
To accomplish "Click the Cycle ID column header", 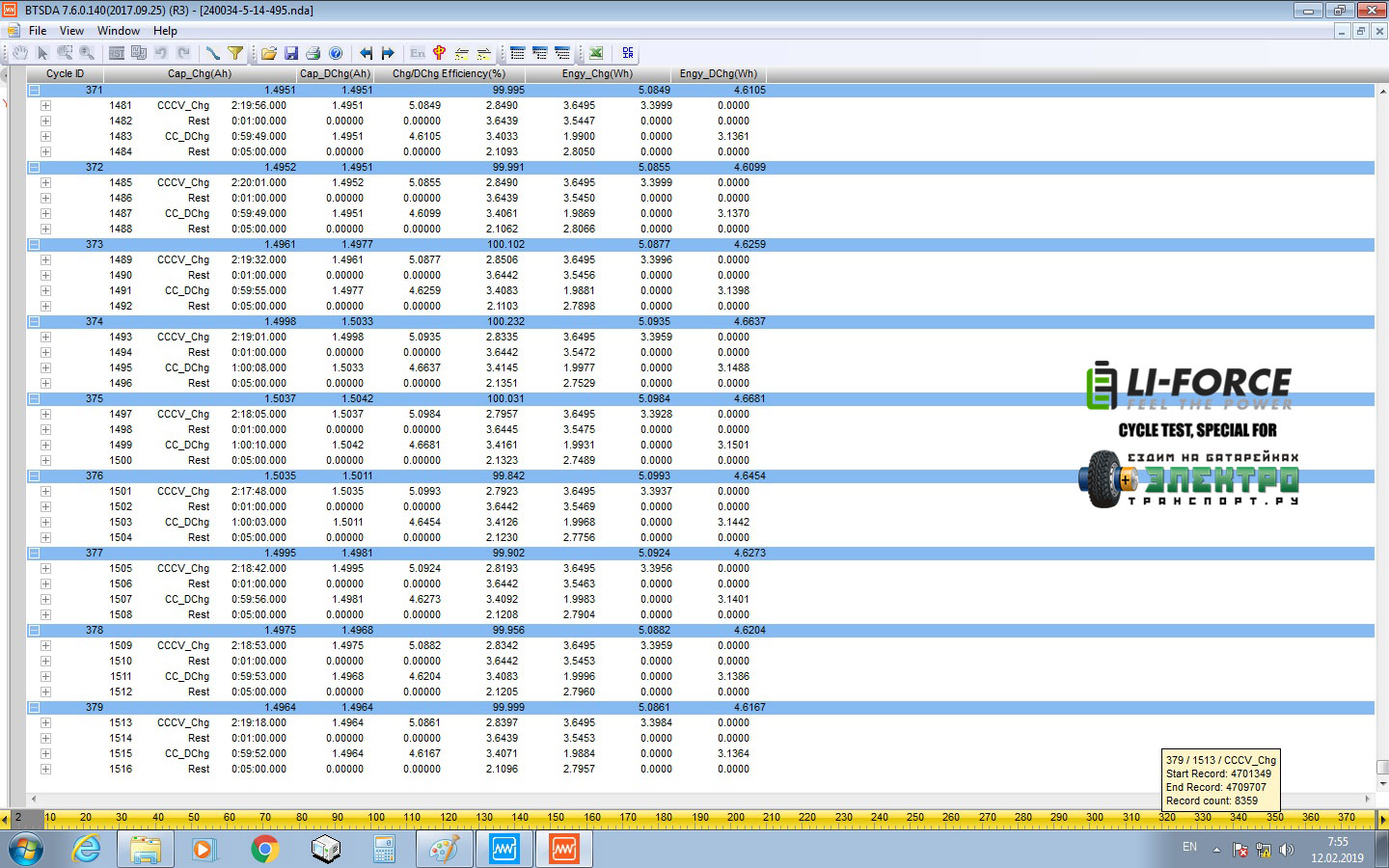I will click(x=65, y=73).
